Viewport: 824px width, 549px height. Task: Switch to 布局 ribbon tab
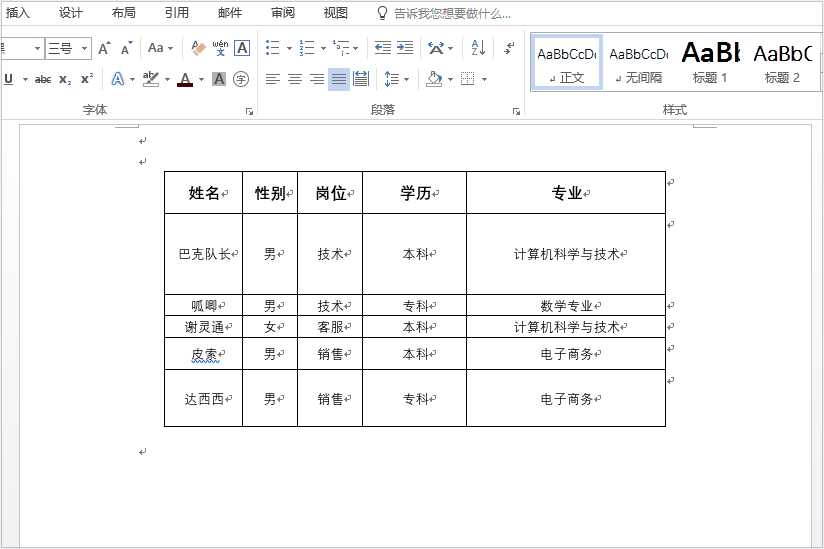point(123,13)
